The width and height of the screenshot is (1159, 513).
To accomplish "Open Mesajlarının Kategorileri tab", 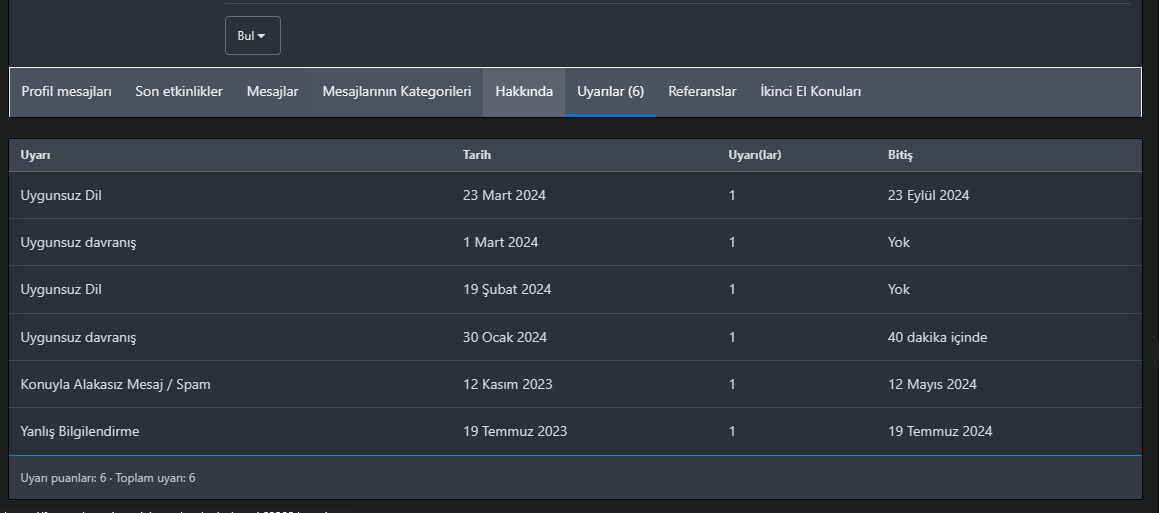I will (x=396, y=92).
